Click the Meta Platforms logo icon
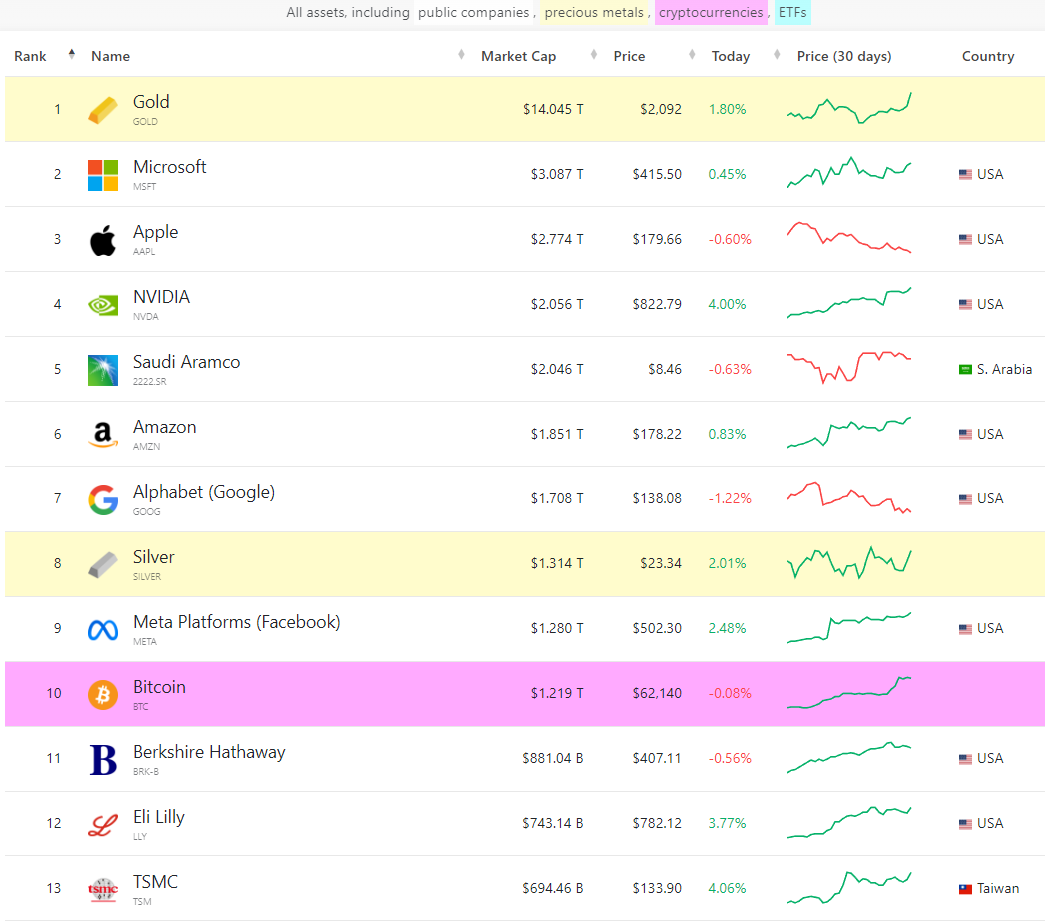Screen dimensions: 1045x921 click(103, 630)
